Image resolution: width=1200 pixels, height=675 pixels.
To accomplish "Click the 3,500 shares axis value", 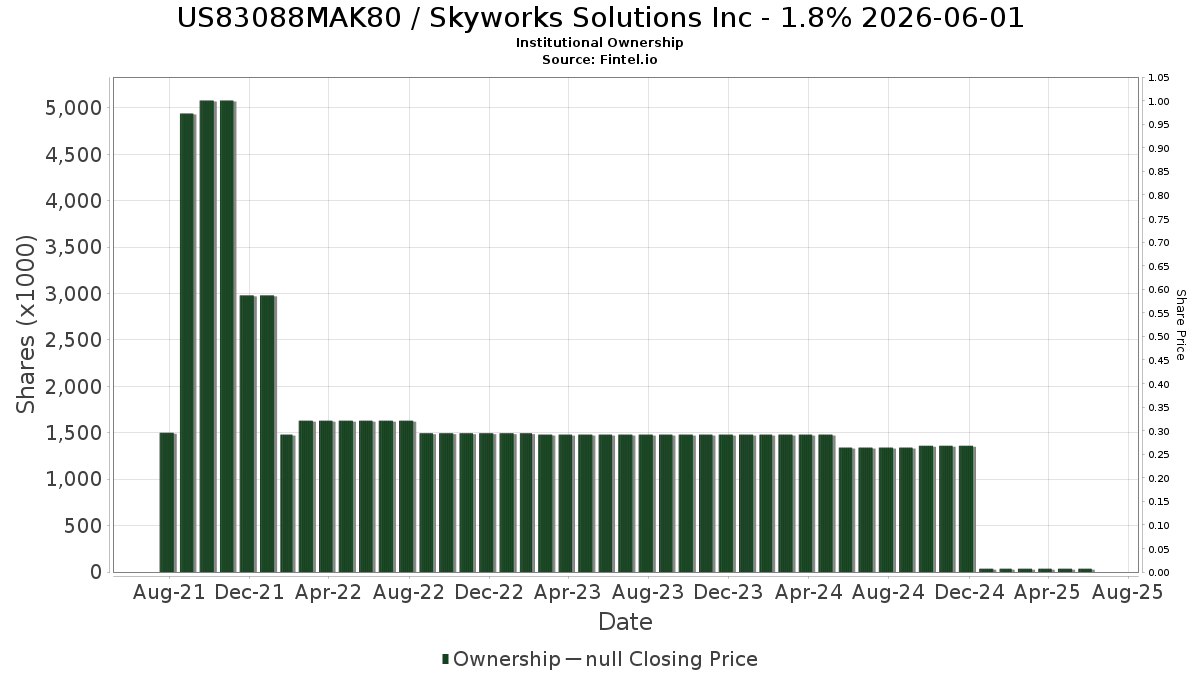I will (x=75, y=247).
